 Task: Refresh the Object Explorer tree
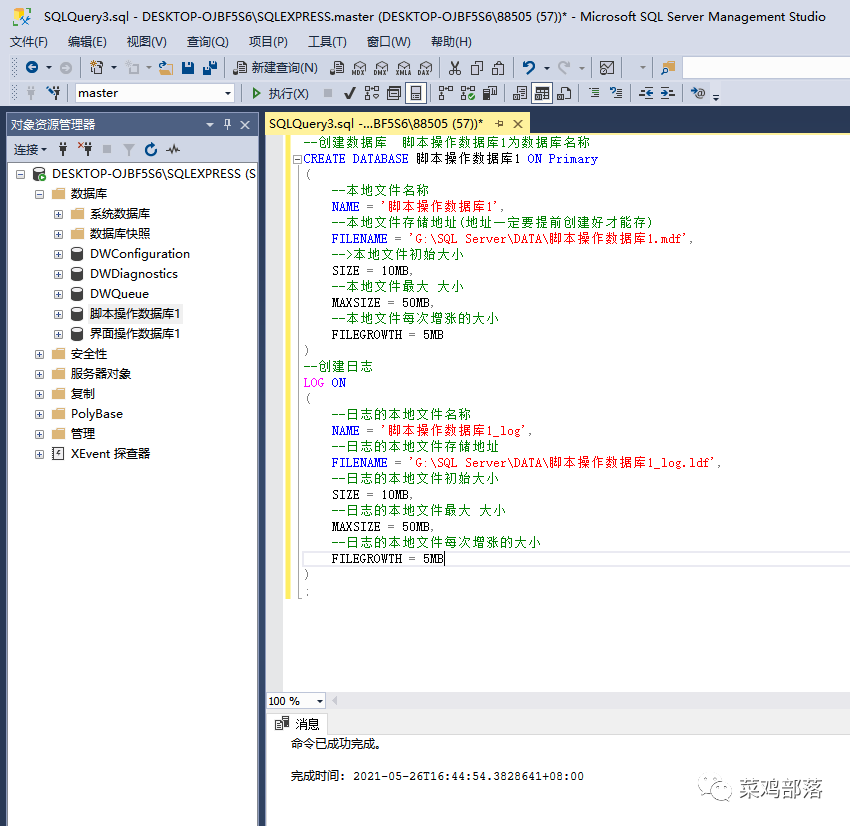click(x=151, y=149)
